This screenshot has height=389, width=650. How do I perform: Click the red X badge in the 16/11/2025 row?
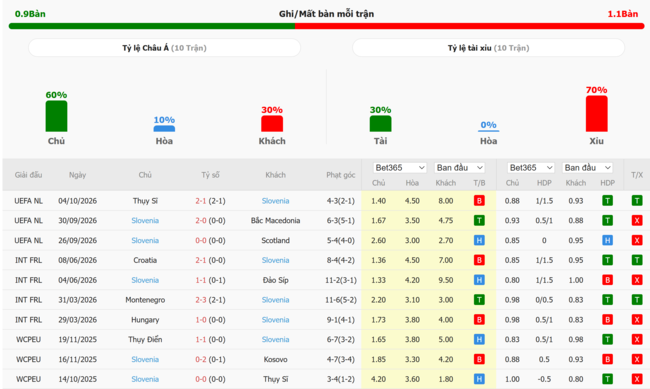tap(637, 359)
